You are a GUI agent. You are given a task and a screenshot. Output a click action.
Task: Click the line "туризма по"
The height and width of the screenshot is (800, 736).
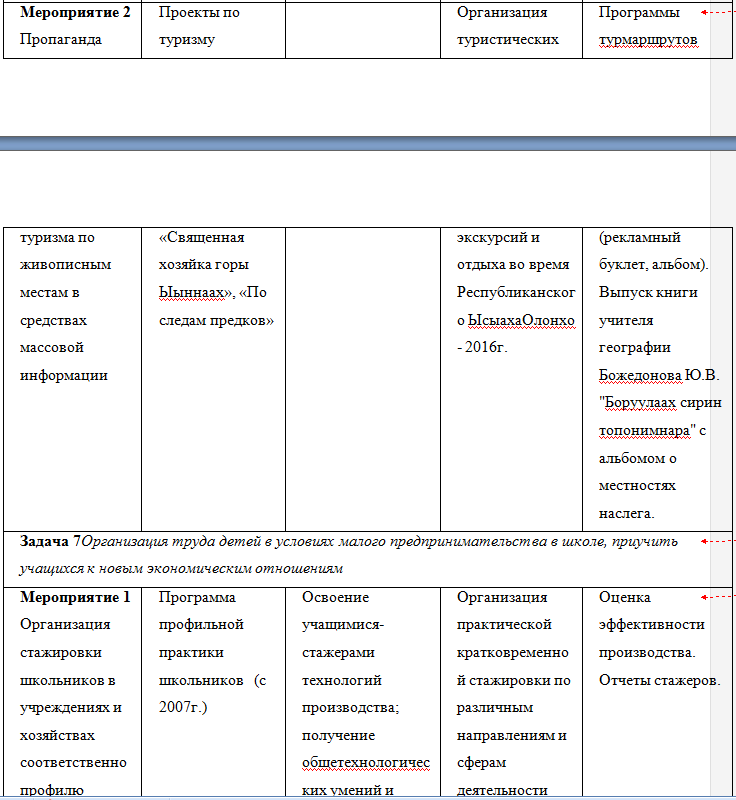57,238
